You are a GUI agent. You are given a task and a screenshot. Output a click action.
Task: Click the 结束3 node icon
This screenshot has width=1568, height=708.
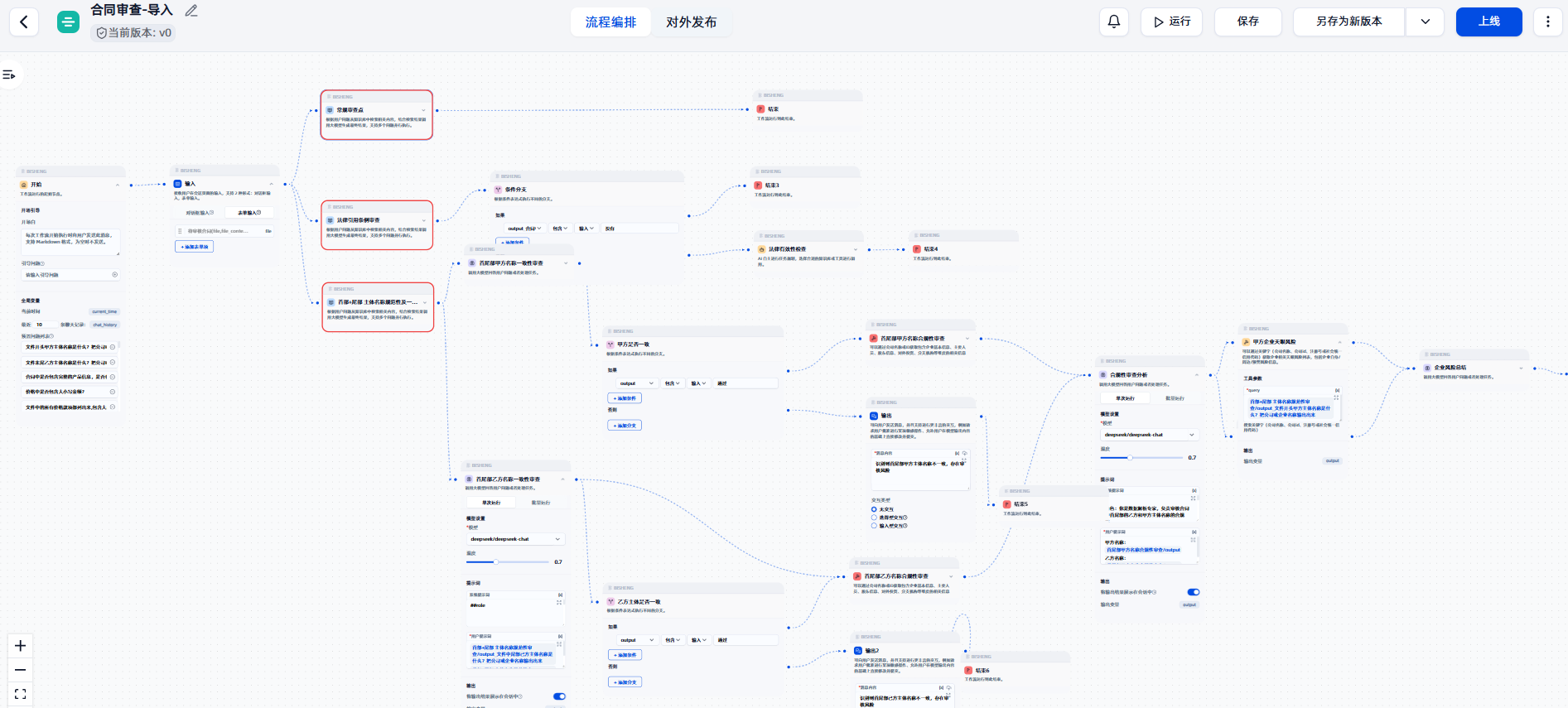coord(758,185)
